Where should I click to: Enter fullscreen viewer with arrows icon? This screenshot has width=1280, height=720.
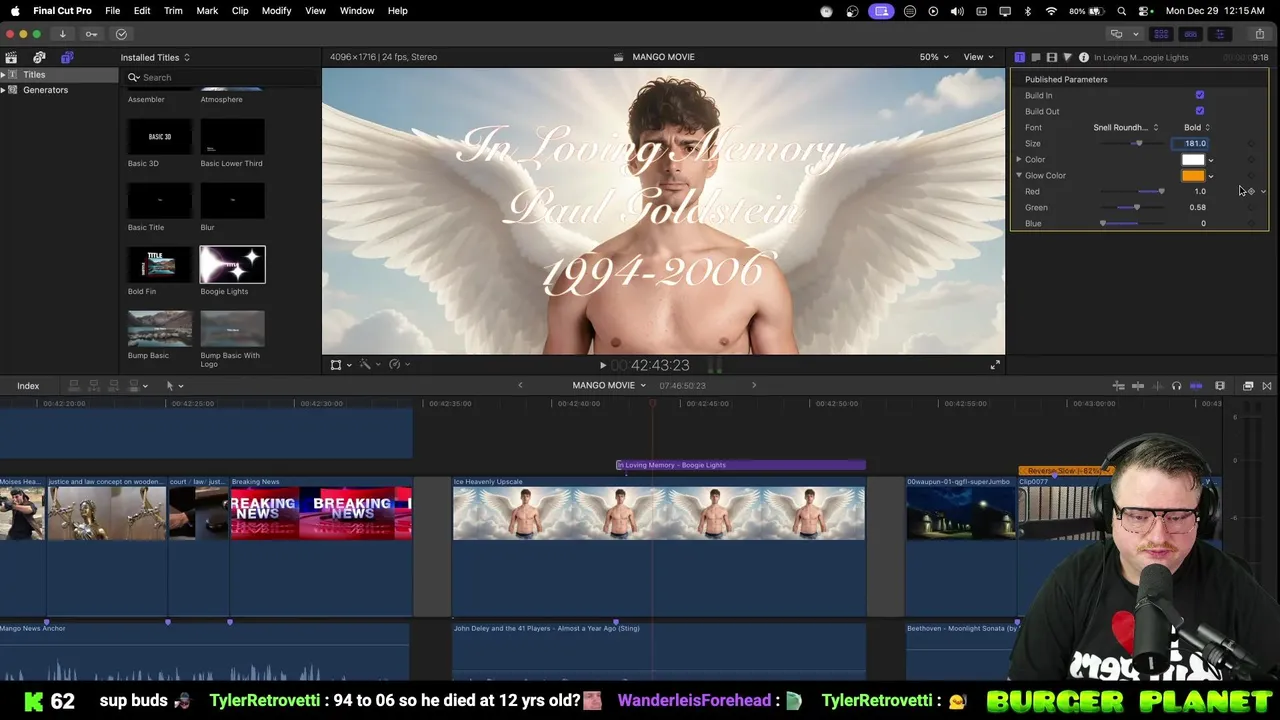click(994, 365)
